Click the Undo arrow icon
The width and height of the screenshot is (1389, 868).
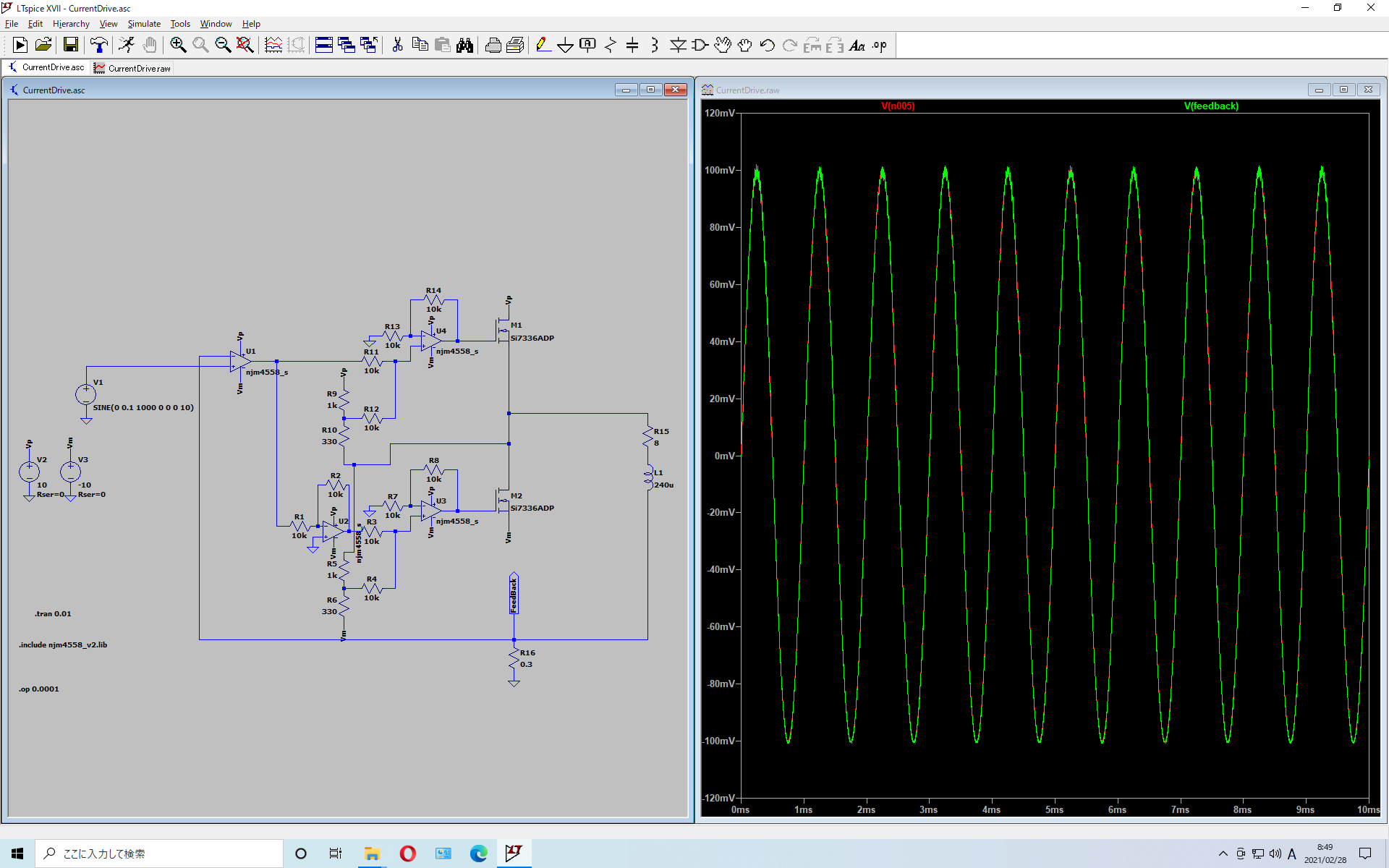(x=768, y=46)
